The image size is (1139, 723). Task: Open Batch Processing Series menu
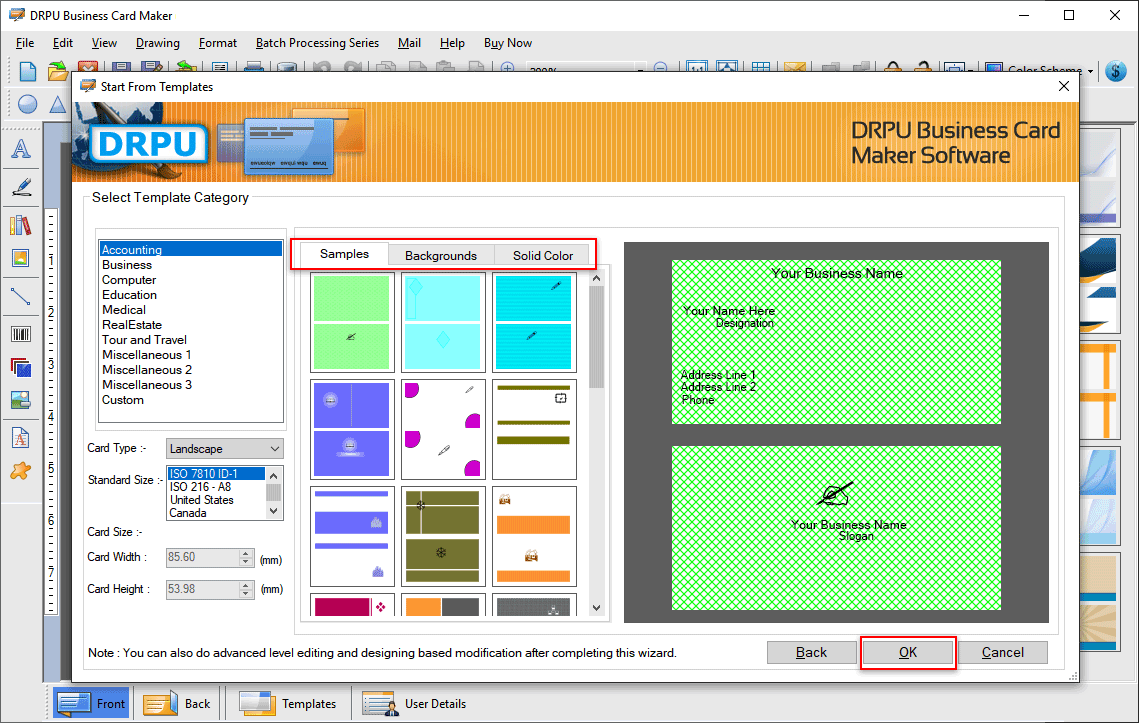(317, 43)
